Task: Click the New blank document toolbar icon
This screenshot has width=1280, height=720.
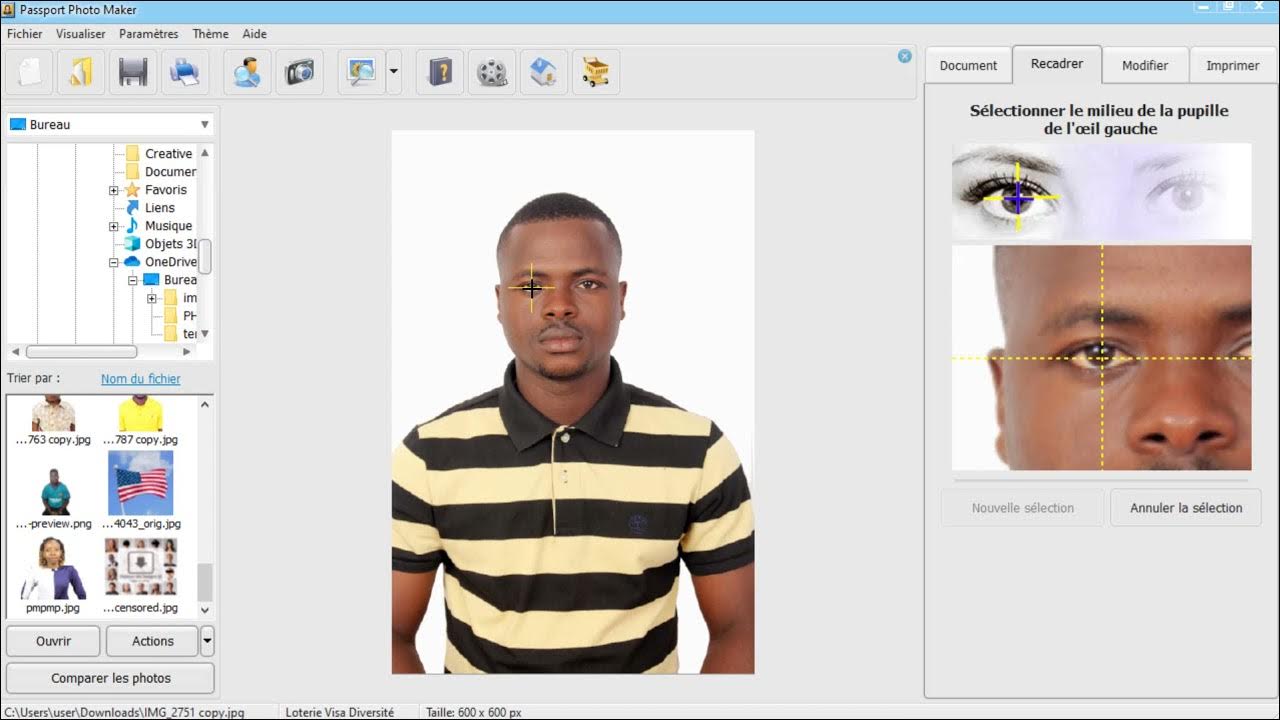Action: pyautogui.click(x=30, y=72)
